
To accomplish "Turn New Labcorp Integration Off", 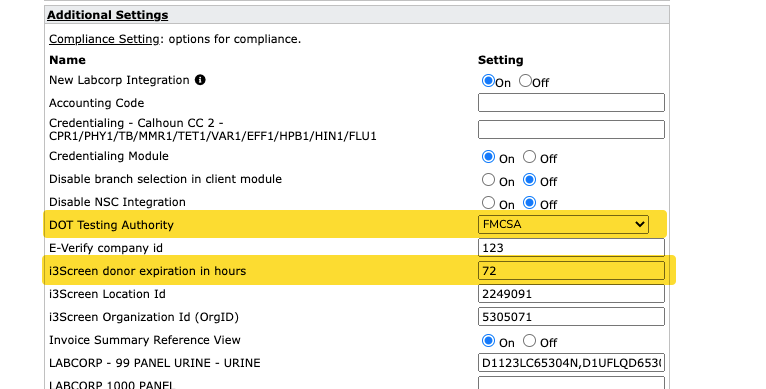I will coord(525,81).
